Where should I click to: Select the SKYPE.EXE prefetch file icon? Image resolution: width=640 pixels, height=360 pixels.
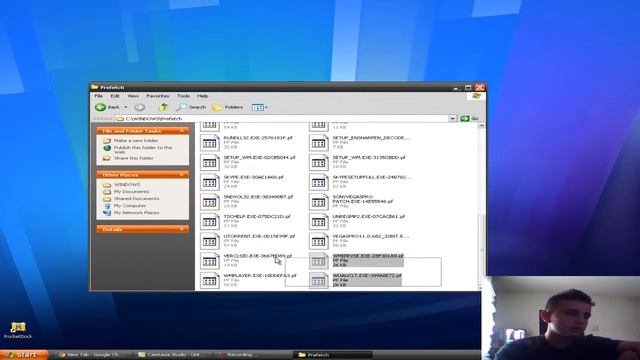click(x=210, y=182)
